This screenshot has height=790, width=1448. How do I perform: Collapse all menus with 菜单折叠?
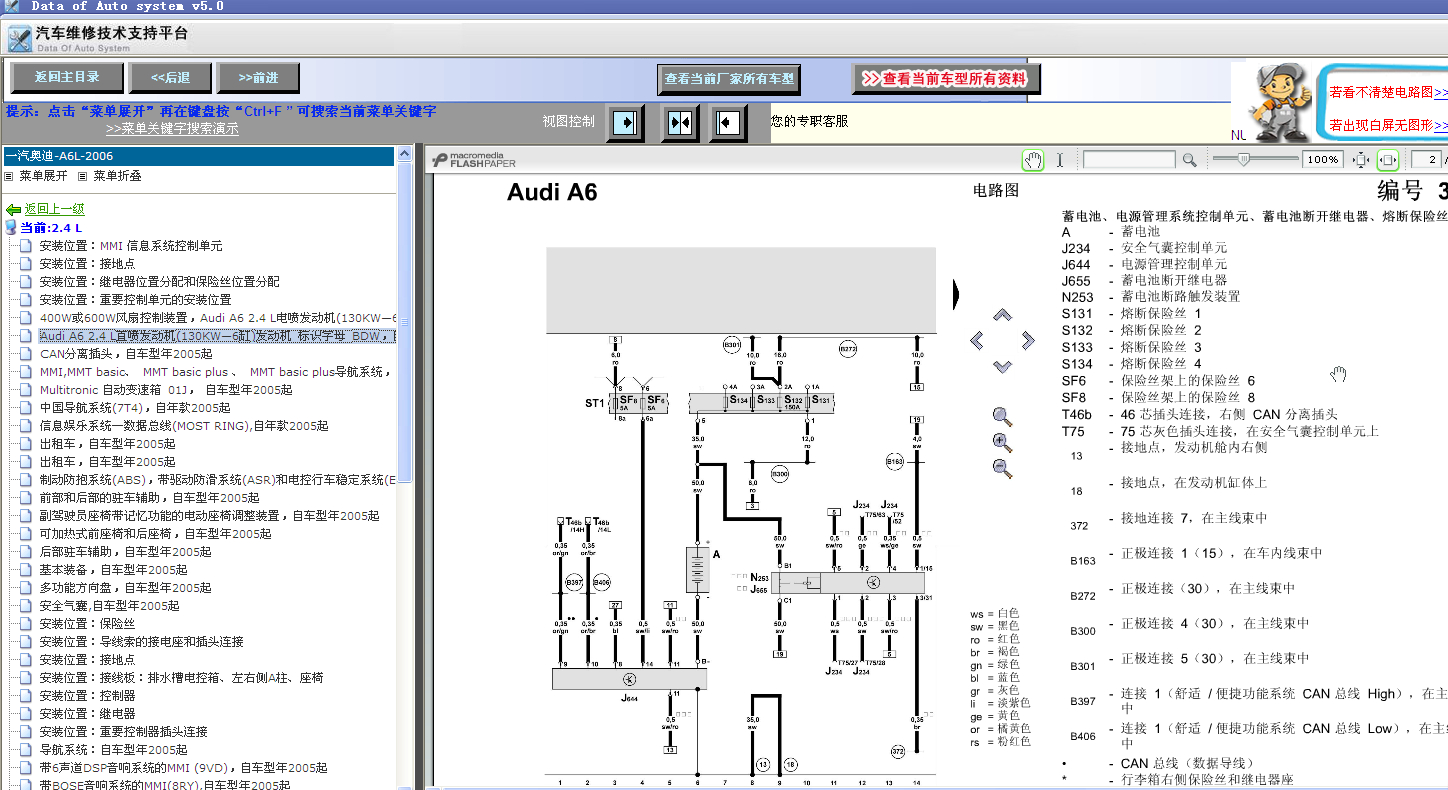[117, 176]
